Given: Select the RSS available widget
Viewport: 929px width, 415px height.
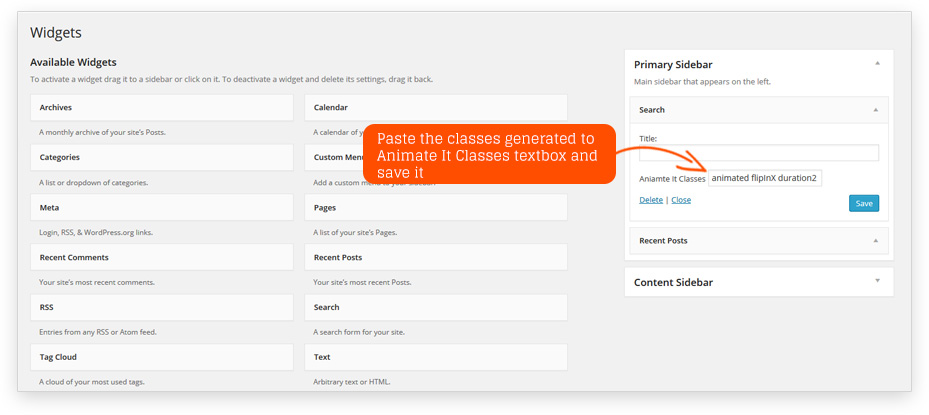Looking at the screenshot, I should point(162,308).
